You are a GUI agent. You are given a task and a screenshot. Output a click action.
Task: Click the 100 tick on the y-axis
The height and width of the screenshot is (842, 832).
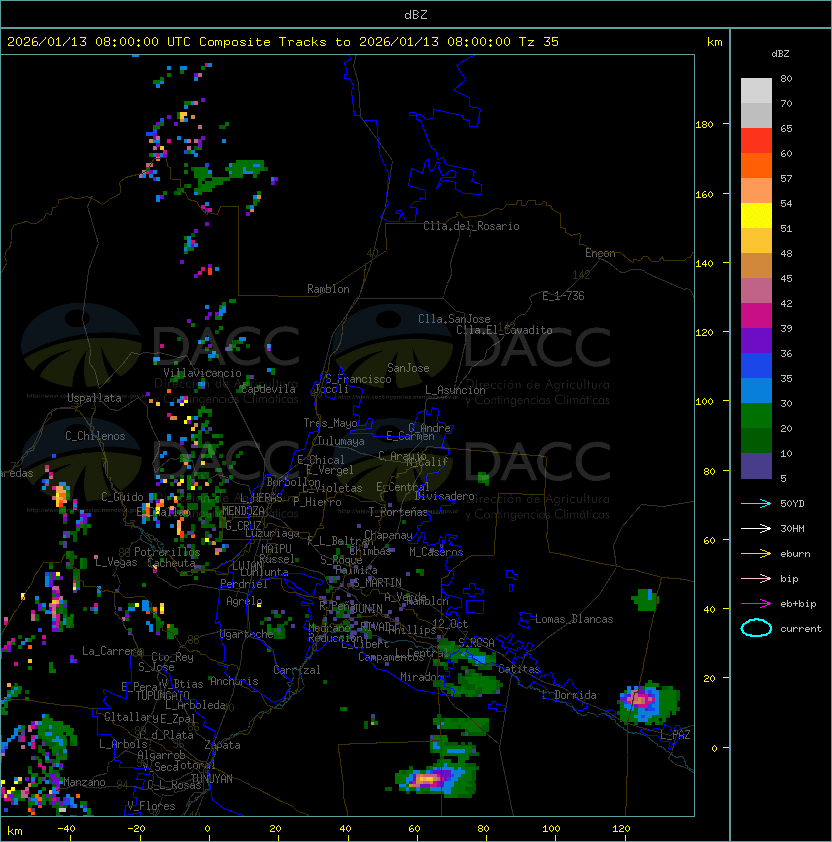704,402
